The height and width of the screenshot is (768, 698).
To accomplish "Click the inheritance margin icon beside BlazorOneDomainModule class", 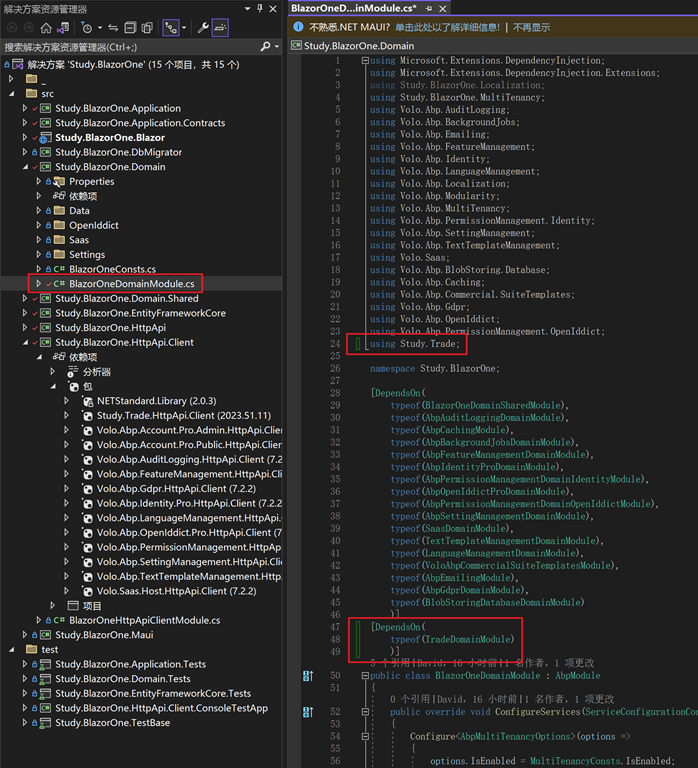I will (308, 676).
